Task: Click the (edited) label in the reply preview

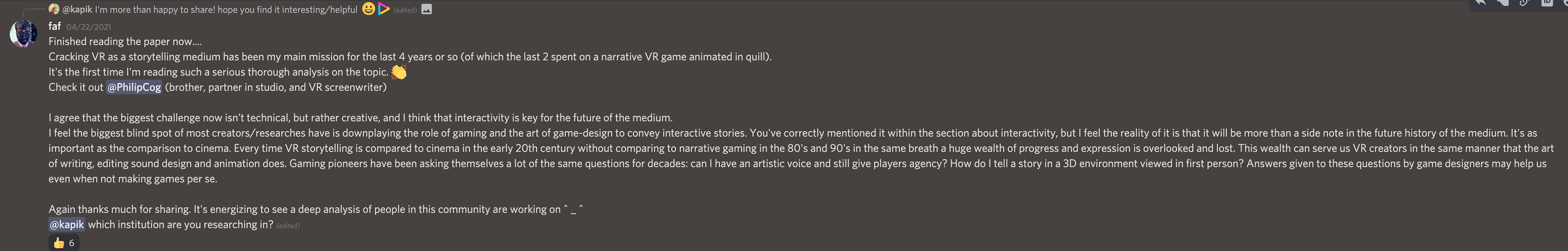Action: (405, 10)
